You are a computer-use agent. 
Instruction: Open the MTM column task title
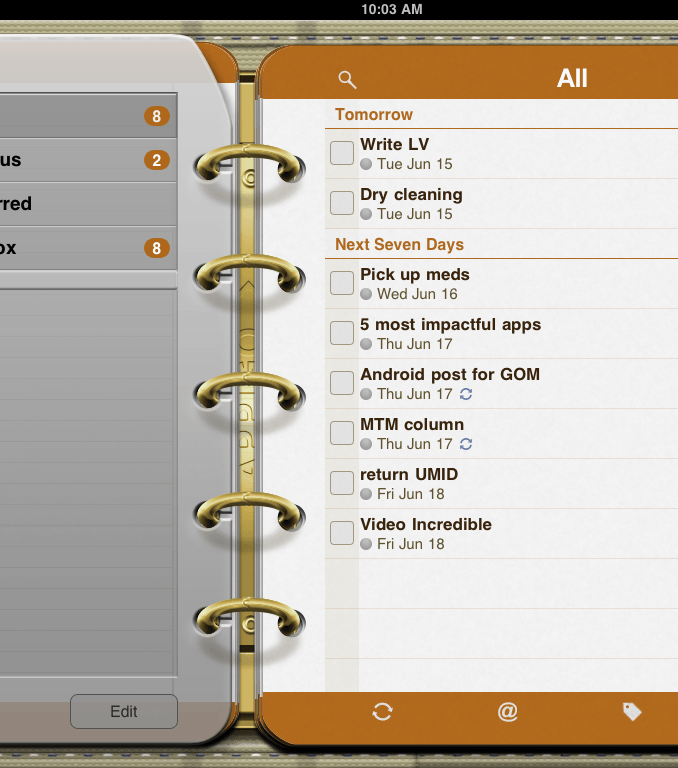(412, 424)
